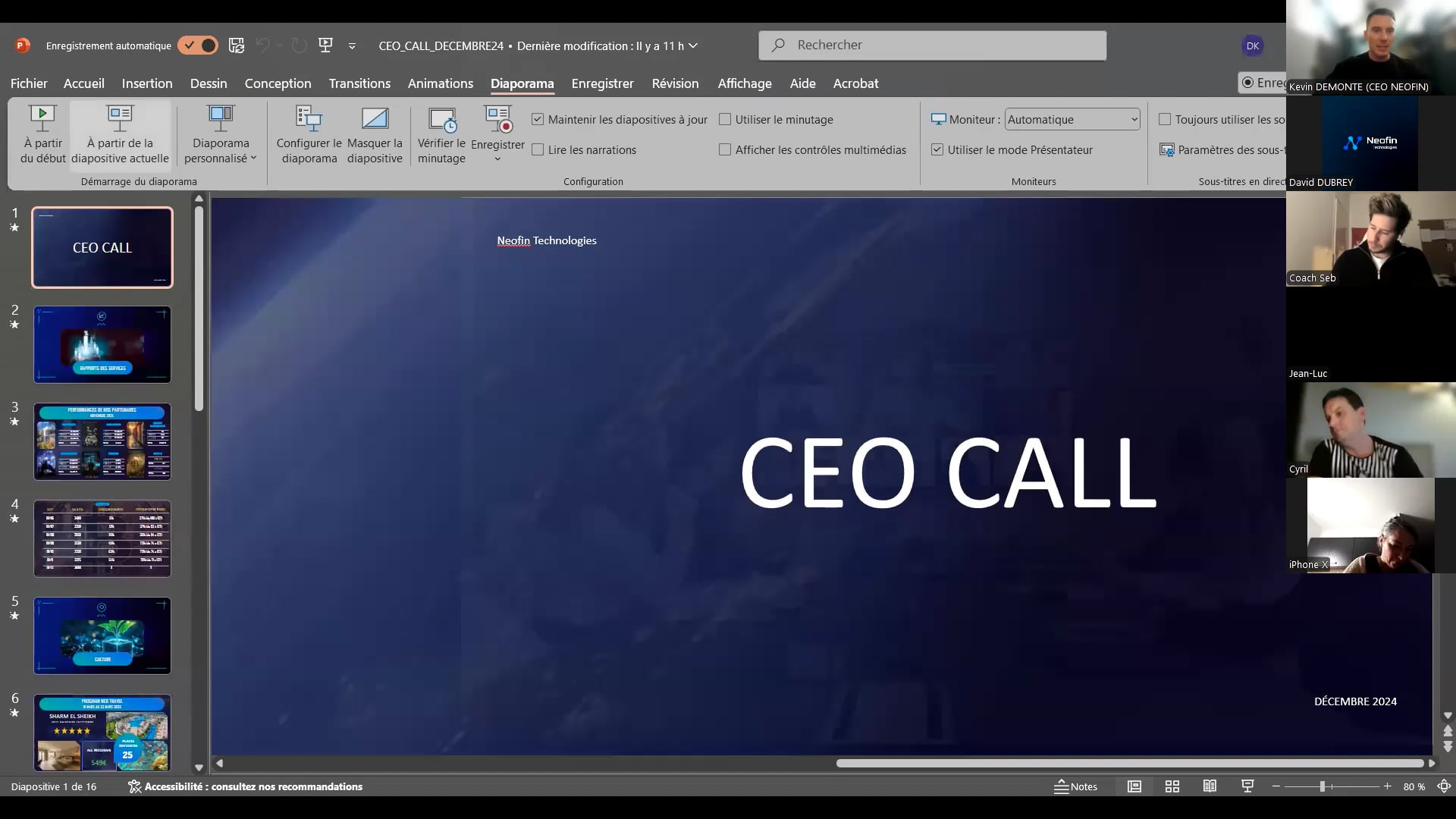1456x819 pixels.
Task: Uncheck Maintenir les diapositives à jour
Action: tap(538, 119)
